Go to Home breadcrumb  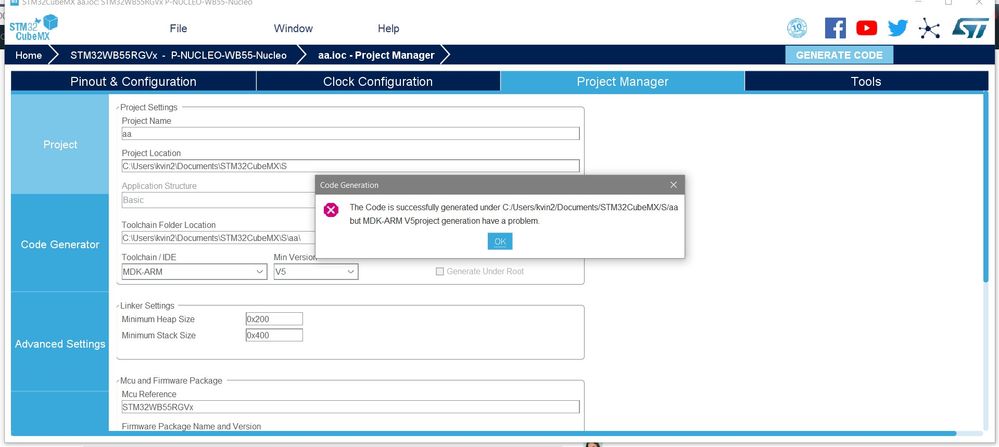[x=29, y=55]
